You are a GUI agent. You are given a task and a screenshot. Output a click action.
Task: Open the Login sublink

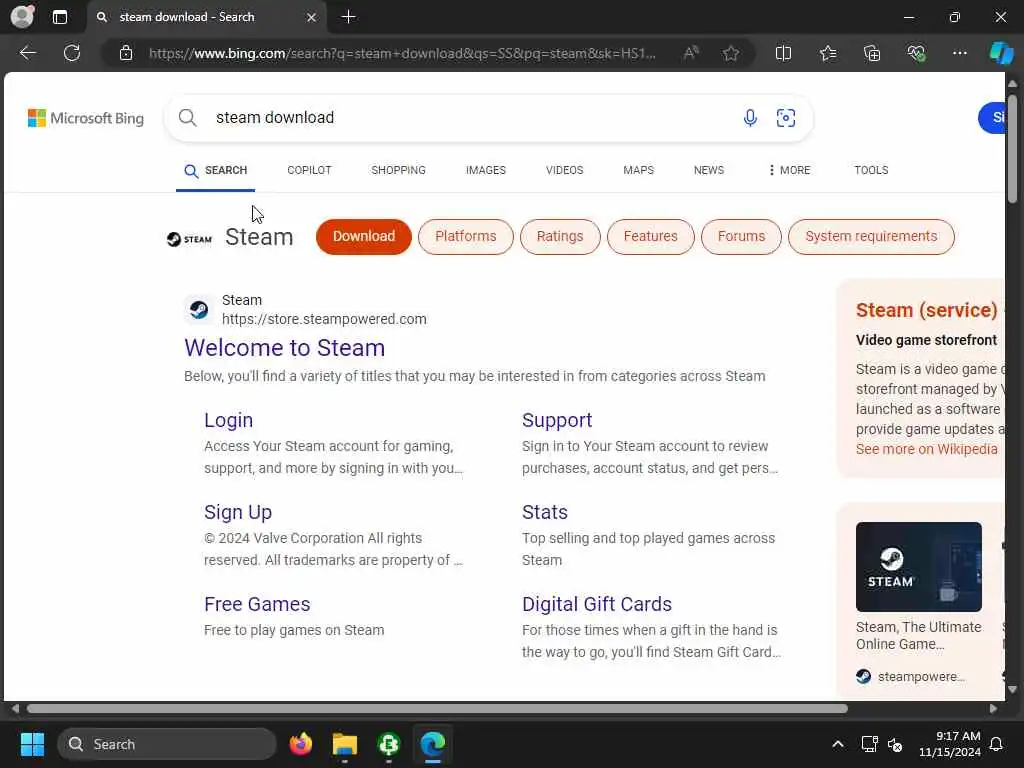tap(229, 421)
